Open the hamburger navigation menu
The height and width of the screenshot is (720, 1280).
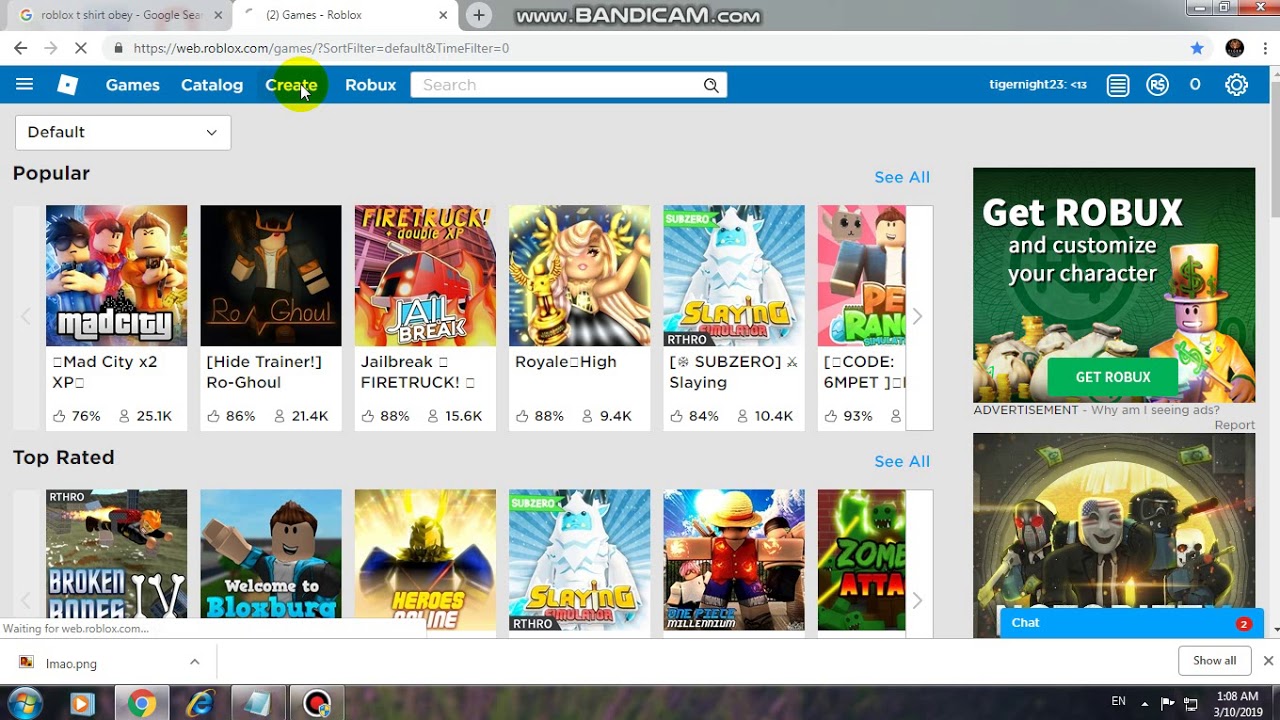24,85
